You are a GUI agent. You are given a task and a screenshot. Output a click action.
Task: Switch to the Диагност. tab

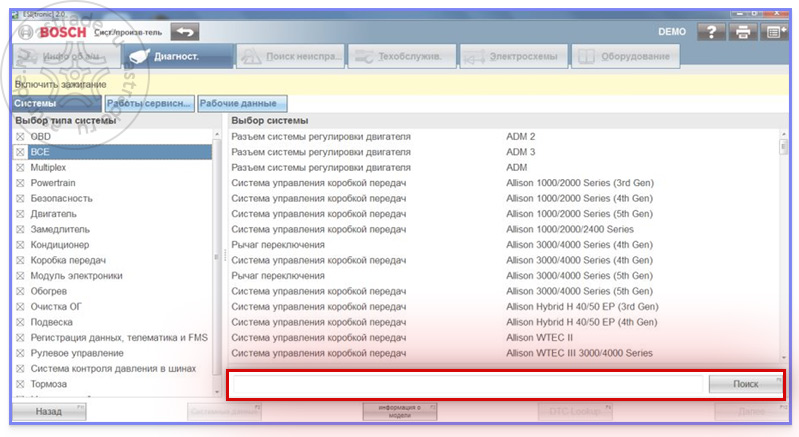tap(178, 57)
